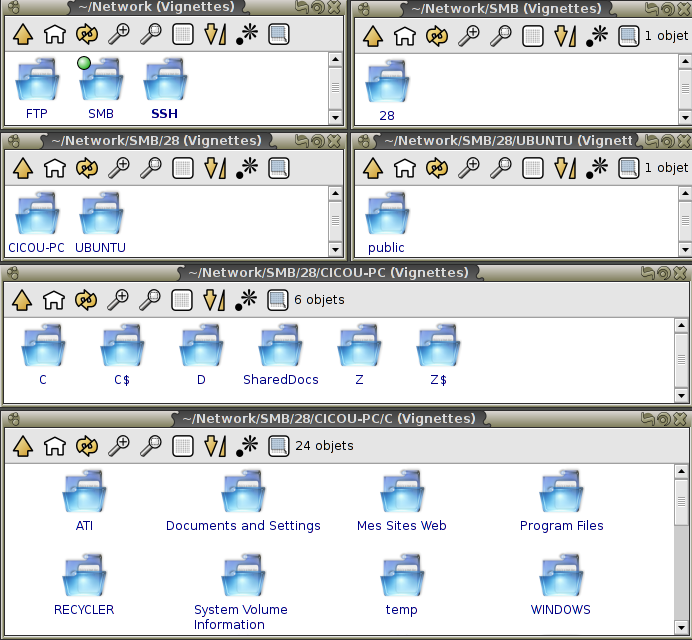
Task: Go up a directory in UBUNTU window
Action: coord(373,168)
